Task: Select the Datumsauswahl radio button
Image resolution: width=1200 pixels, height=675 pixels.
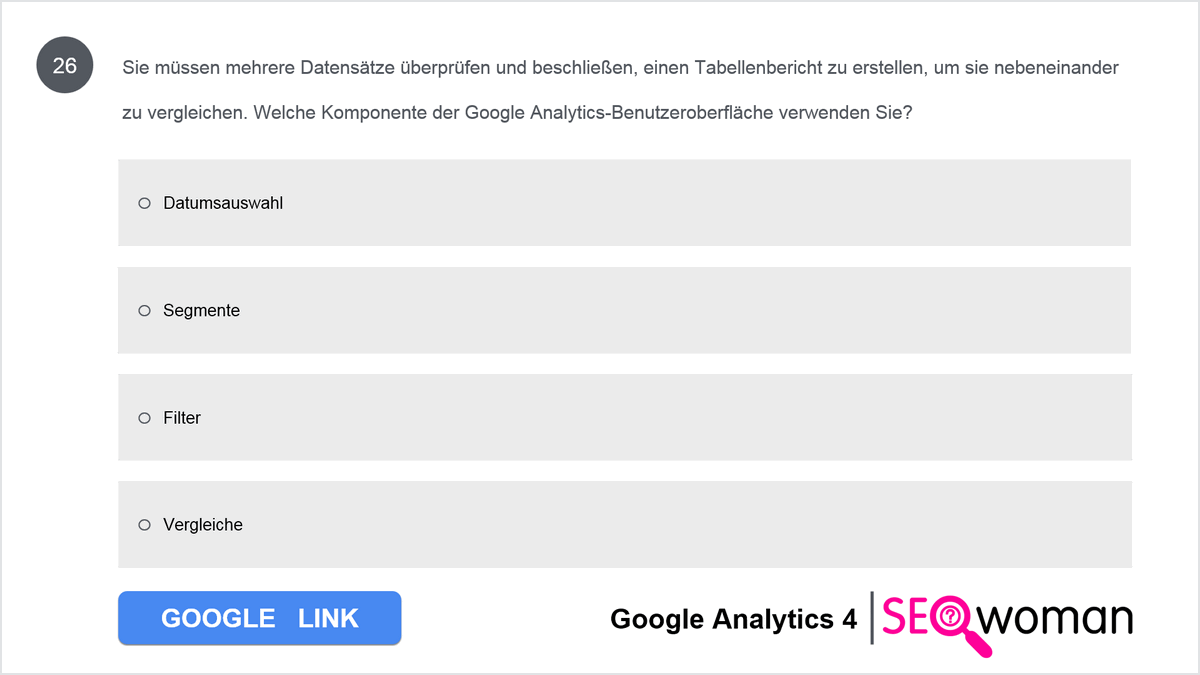Action: pyautogui.click(x=144, y=203)
